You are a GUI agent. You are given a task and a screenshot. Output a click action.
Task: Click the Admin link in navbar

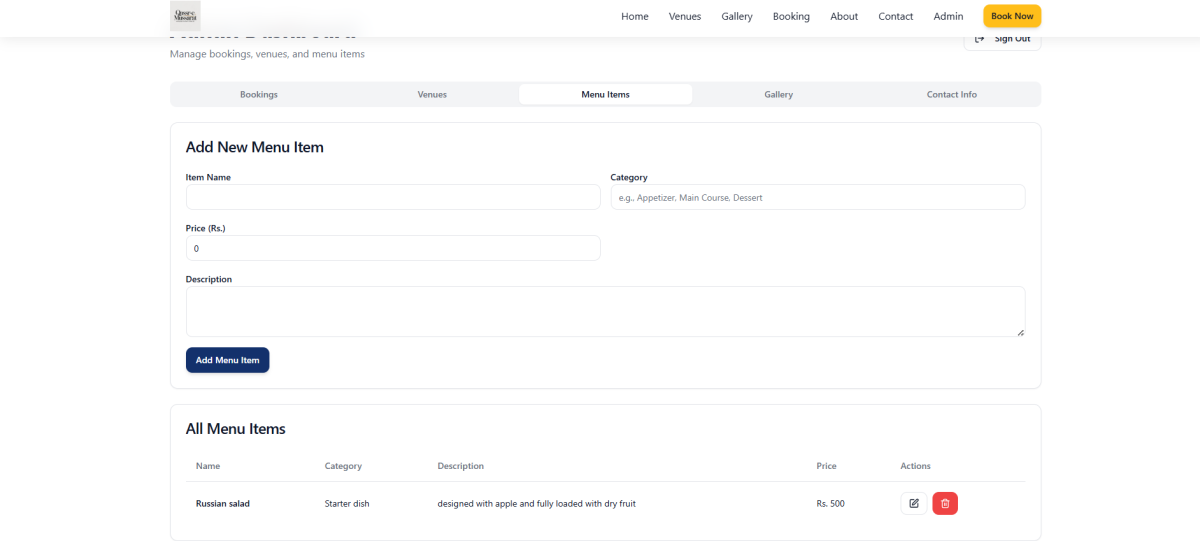click(x=948, y=16)
